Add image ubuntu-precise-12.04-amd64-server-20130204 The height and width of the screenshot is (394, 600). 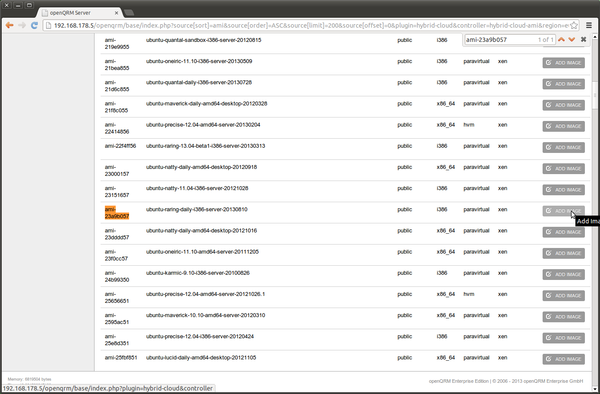pos(563,126)
